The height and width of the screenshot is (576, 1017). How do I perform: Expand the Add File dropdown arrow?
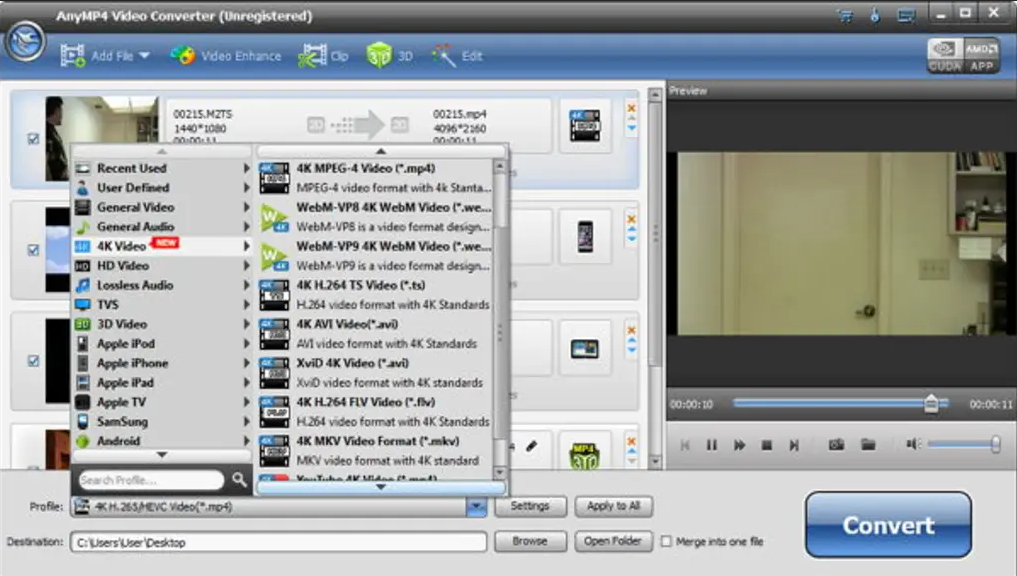(x=145, y=56)
